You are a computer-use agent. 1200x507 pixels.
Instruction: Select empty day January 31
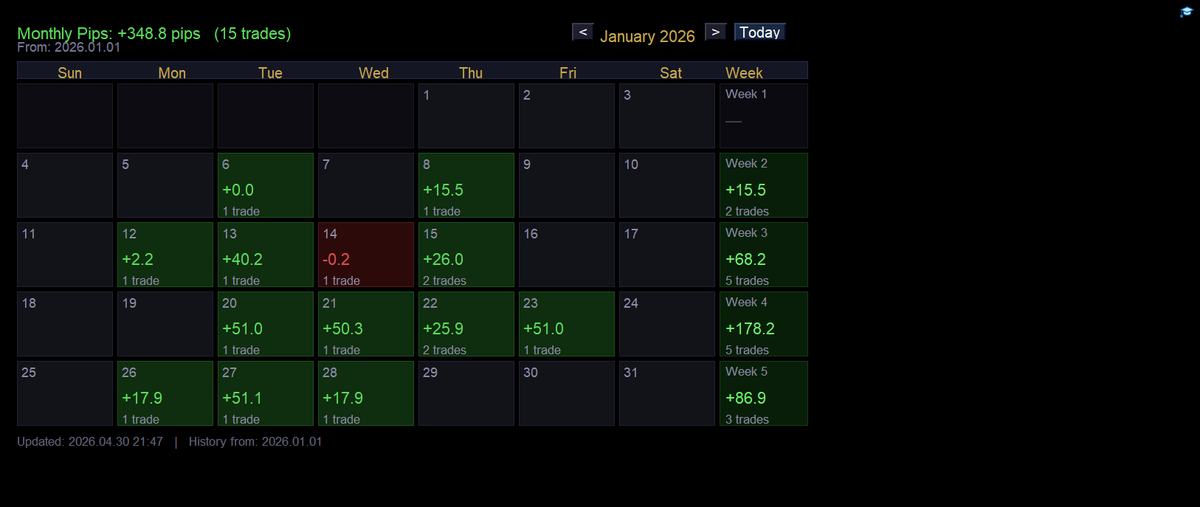666,393
